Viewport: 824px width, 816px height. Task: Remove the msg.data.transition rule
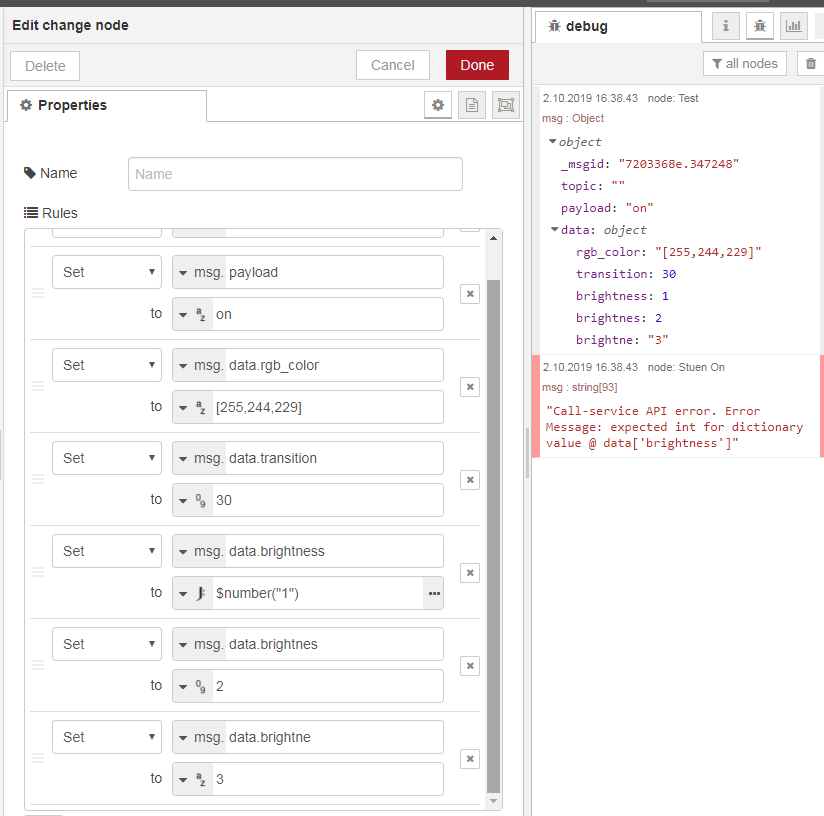pyautogui.click(x=469, y=480)
